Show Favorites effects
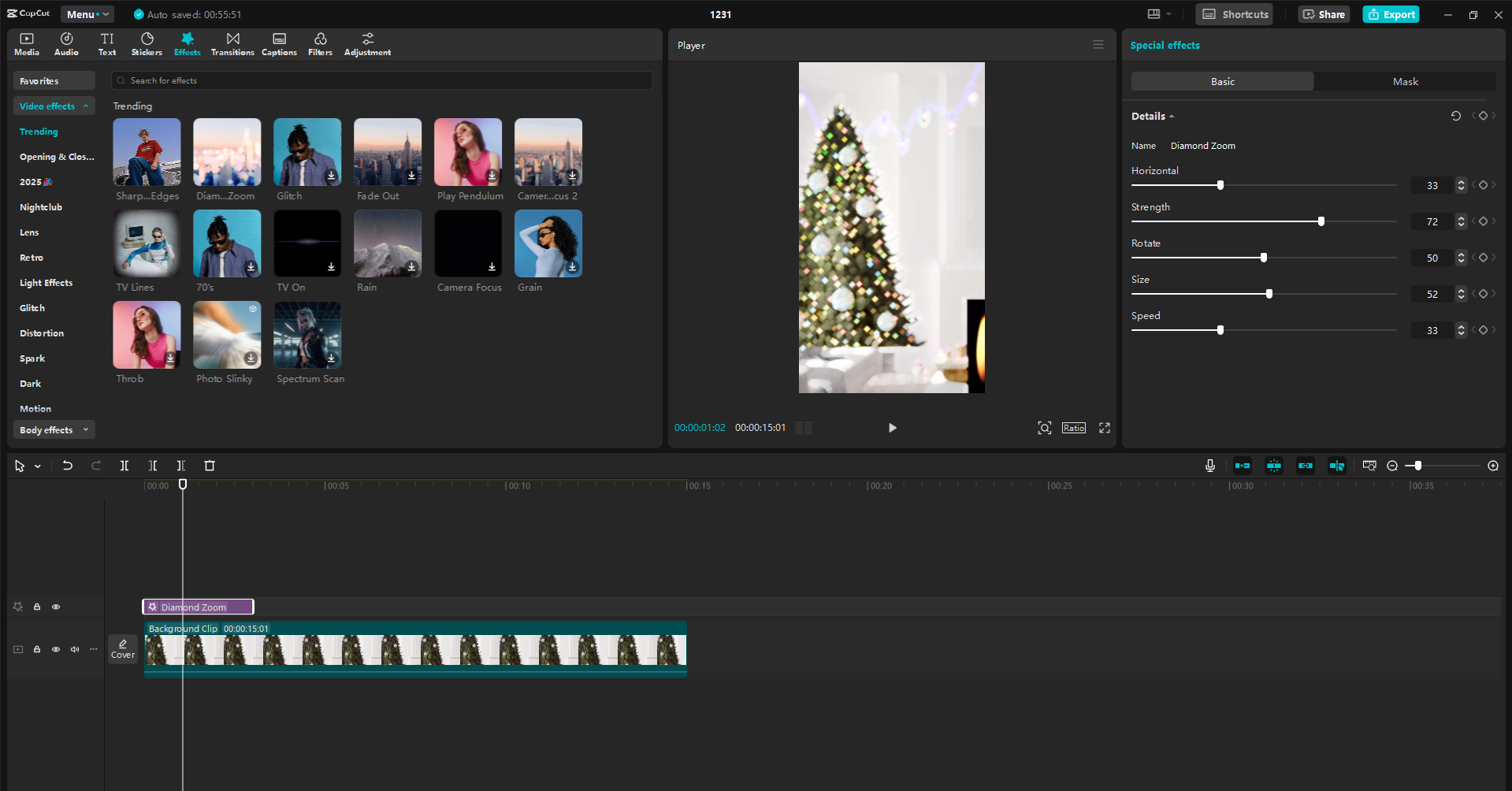Viewport: 1512px width, 791px height. (x=54, y=80)
